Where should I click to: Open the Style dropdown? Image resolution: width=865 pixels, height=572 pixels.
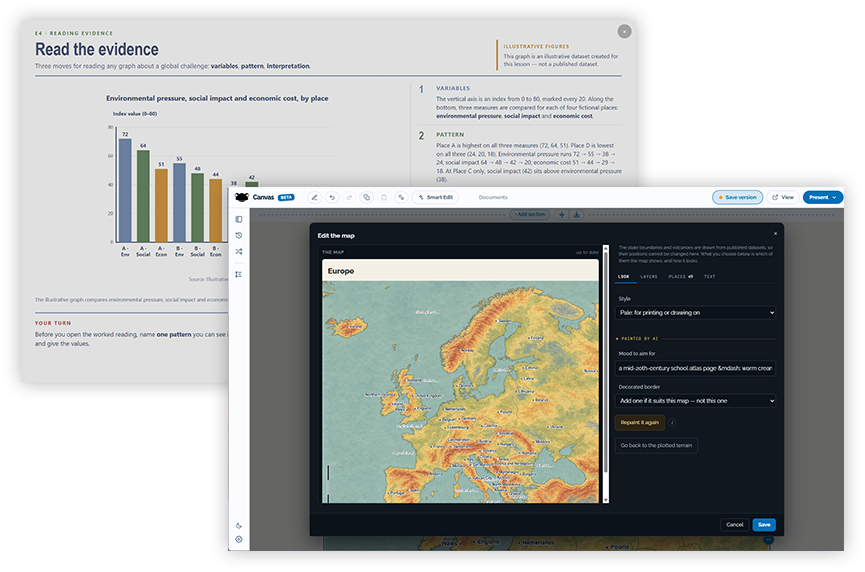695,312
